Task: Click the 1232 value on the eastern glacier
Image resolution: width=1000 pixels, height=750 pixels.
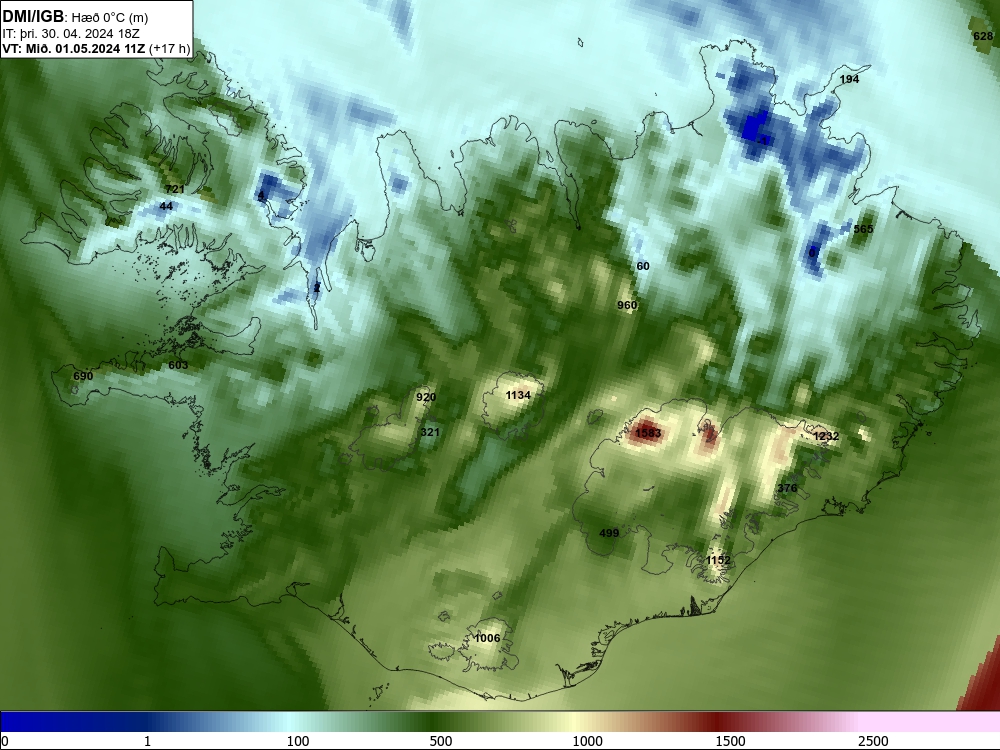Action: [826, 436]
